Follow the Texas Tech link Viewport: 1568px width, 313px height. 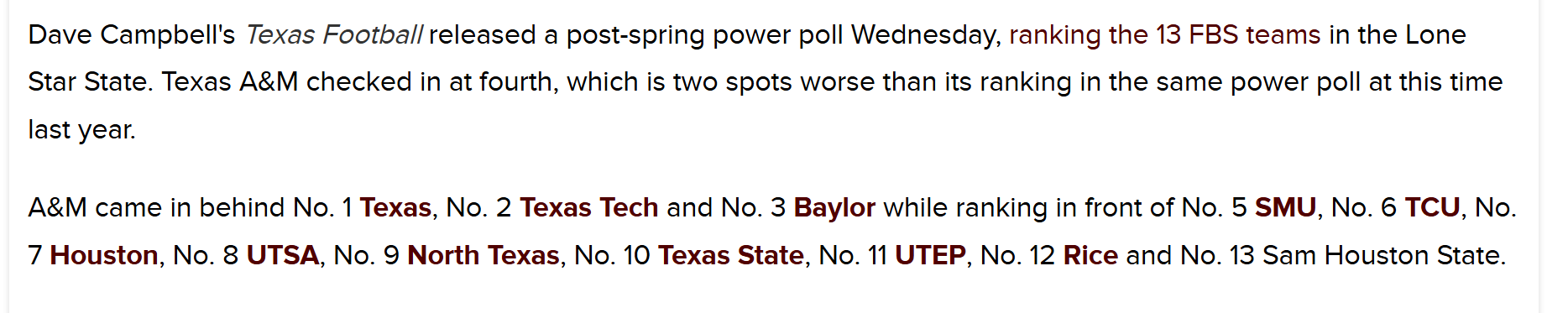pos(588,208)
